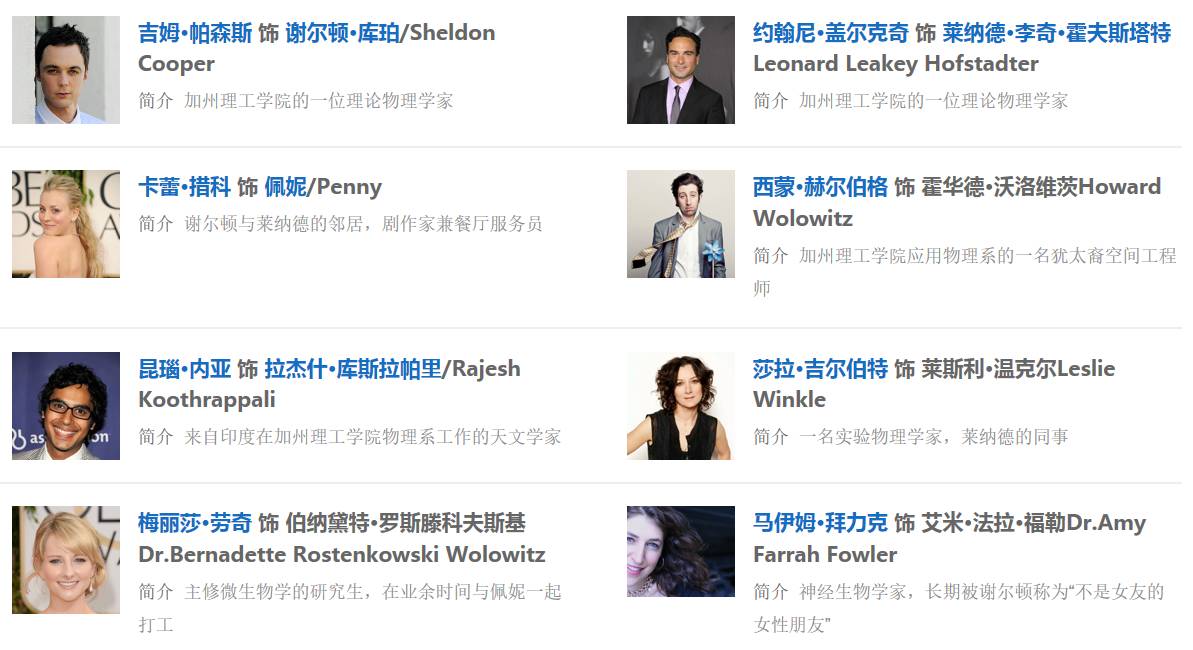Click the actor link 约翰尼·盖尔克奇
The image size is (1193, 650).
click(x=831, y=33)
